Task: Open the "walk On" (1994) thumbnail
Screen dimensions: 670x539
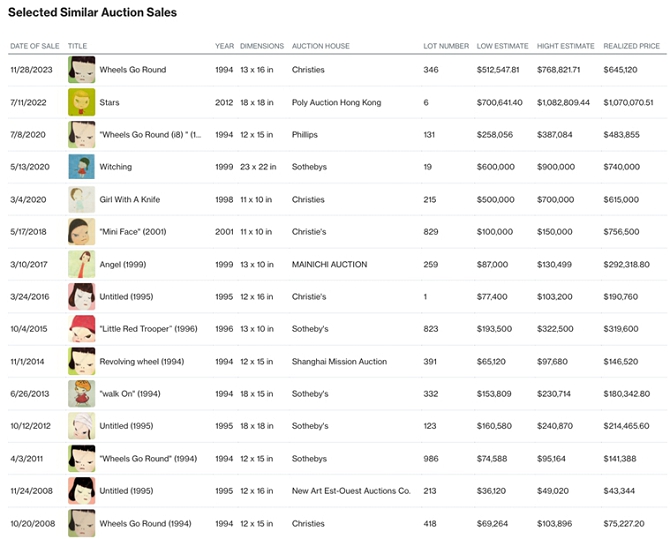Action: pyautogui.click(x=81, y=394)
